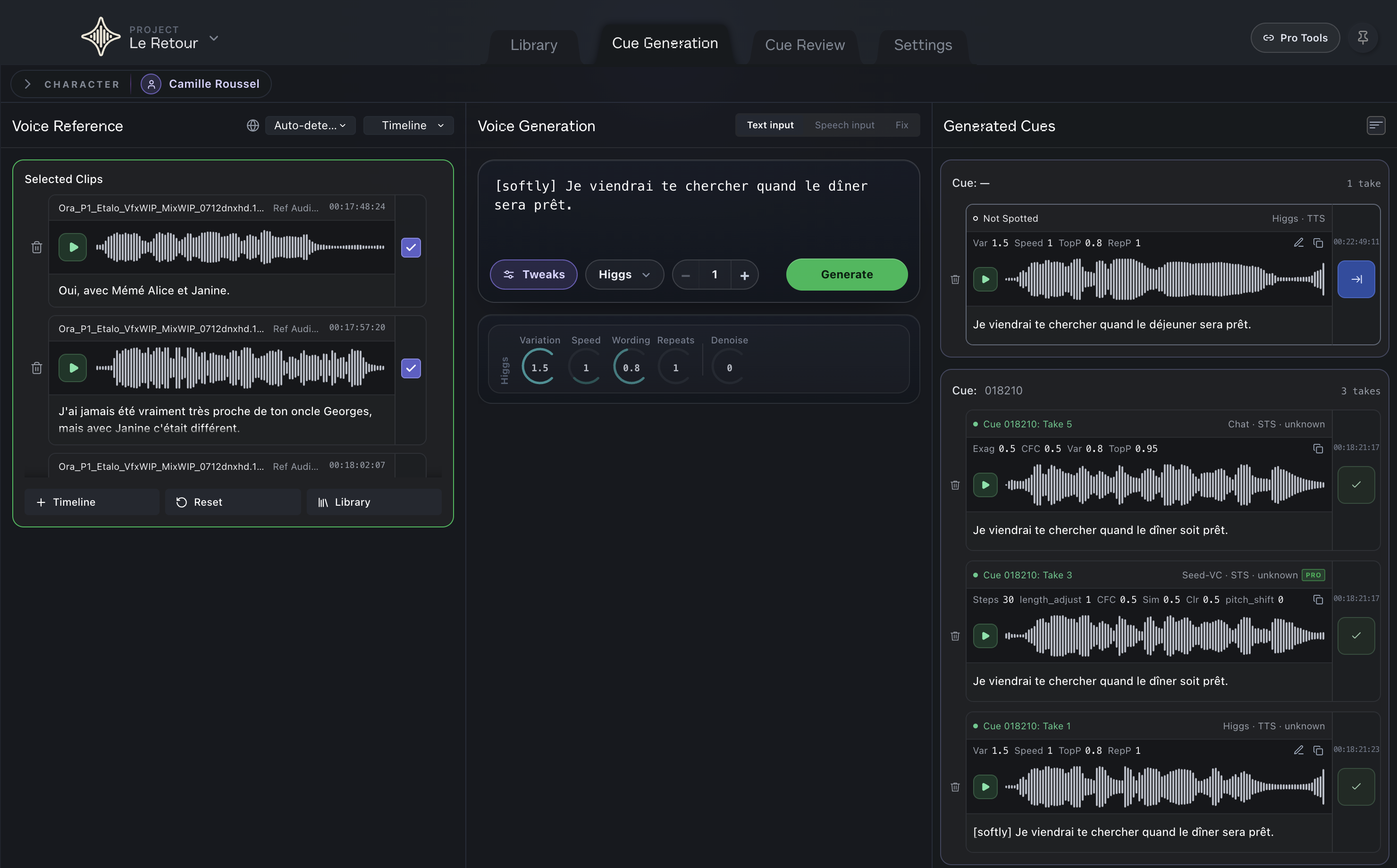Approve Cue 018210 Take 3 with the checkmark
This screenshot has width=1397, height=868.
point(1355,636)
